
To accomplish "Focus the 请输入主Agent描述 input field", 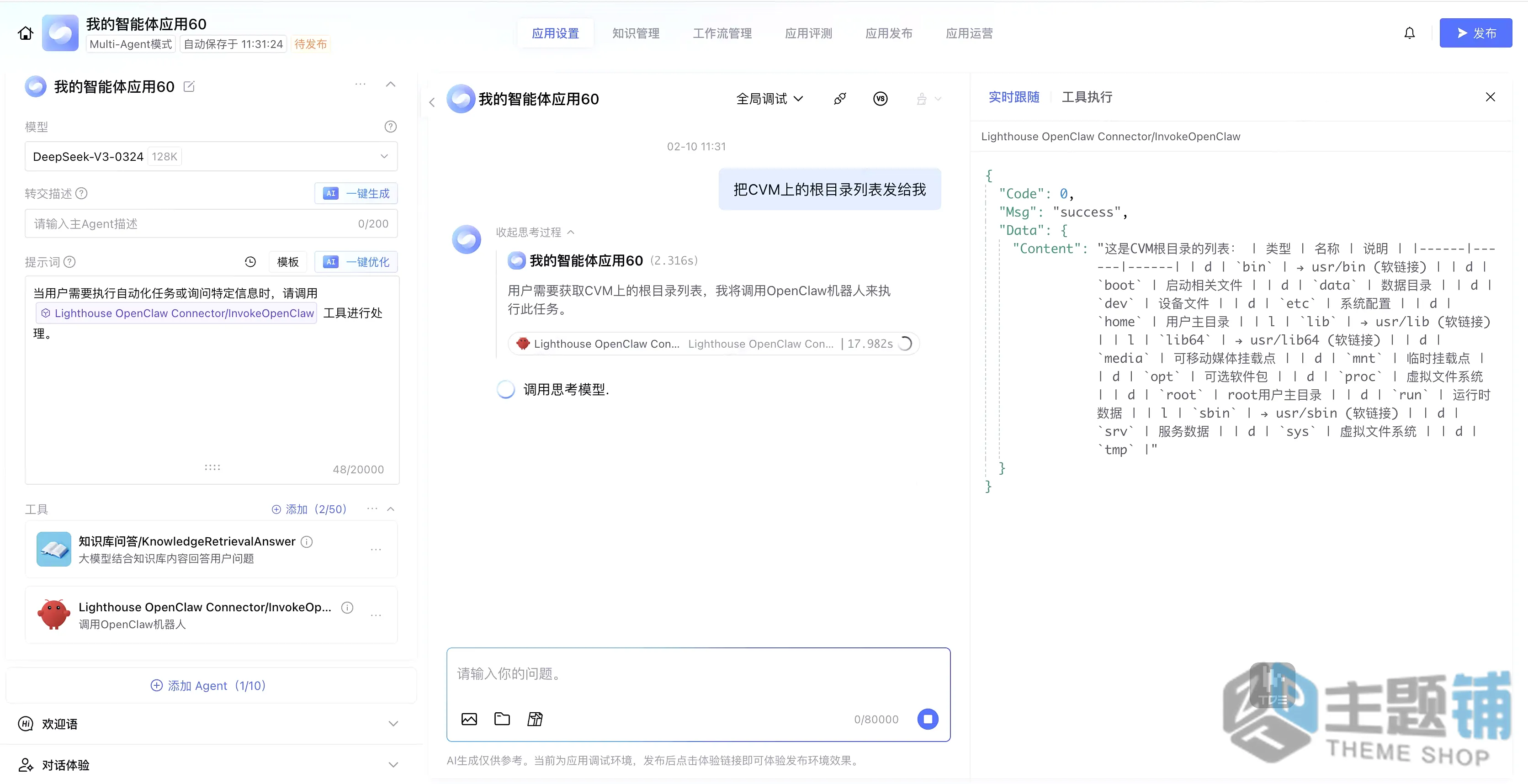I will 211,223.
